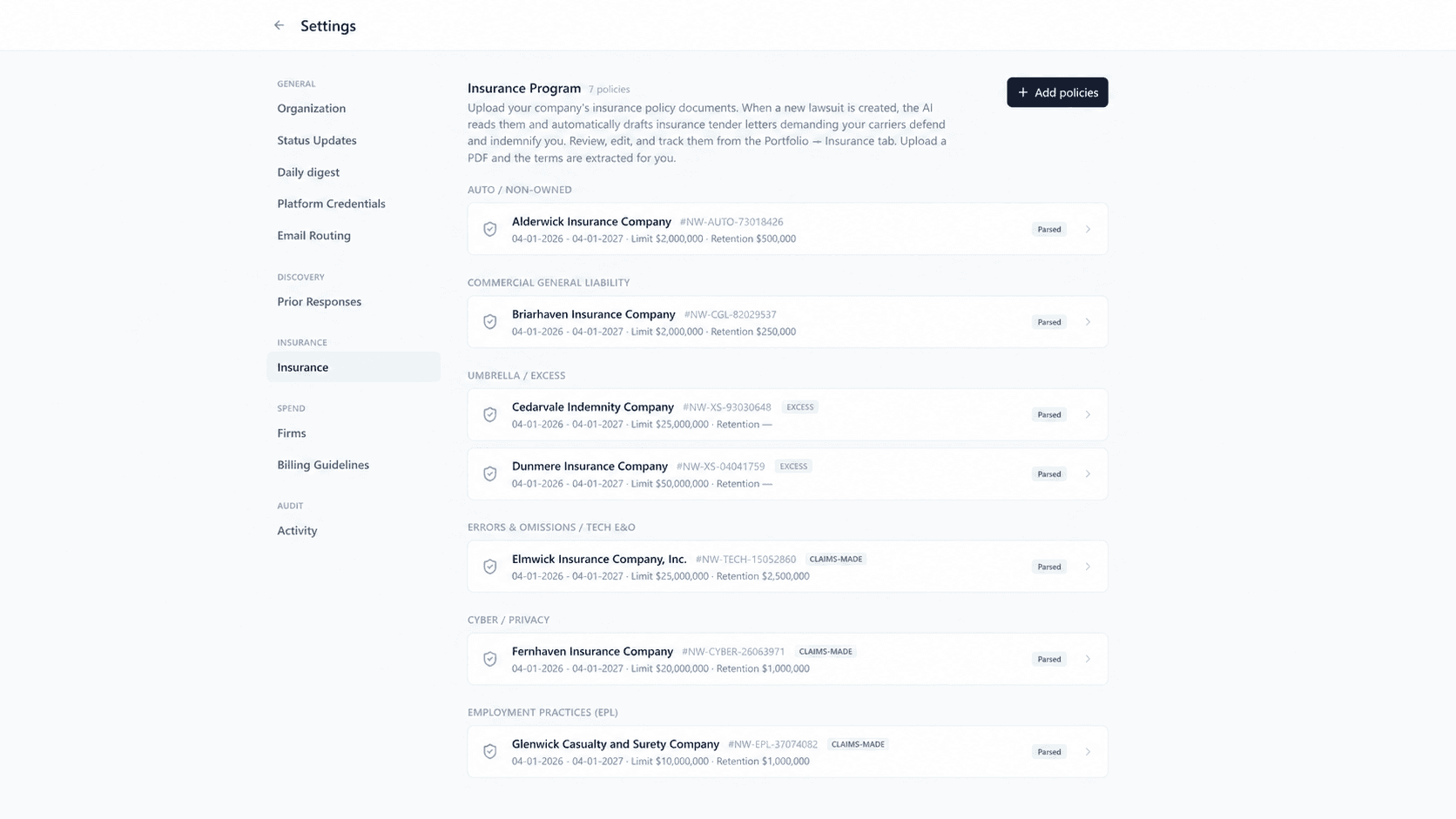Expand the Dunmere Insurance Company policy chevron
The height and width of the screenshot is (819, 1456).
pyautogui.click(x=1088, y=473)
